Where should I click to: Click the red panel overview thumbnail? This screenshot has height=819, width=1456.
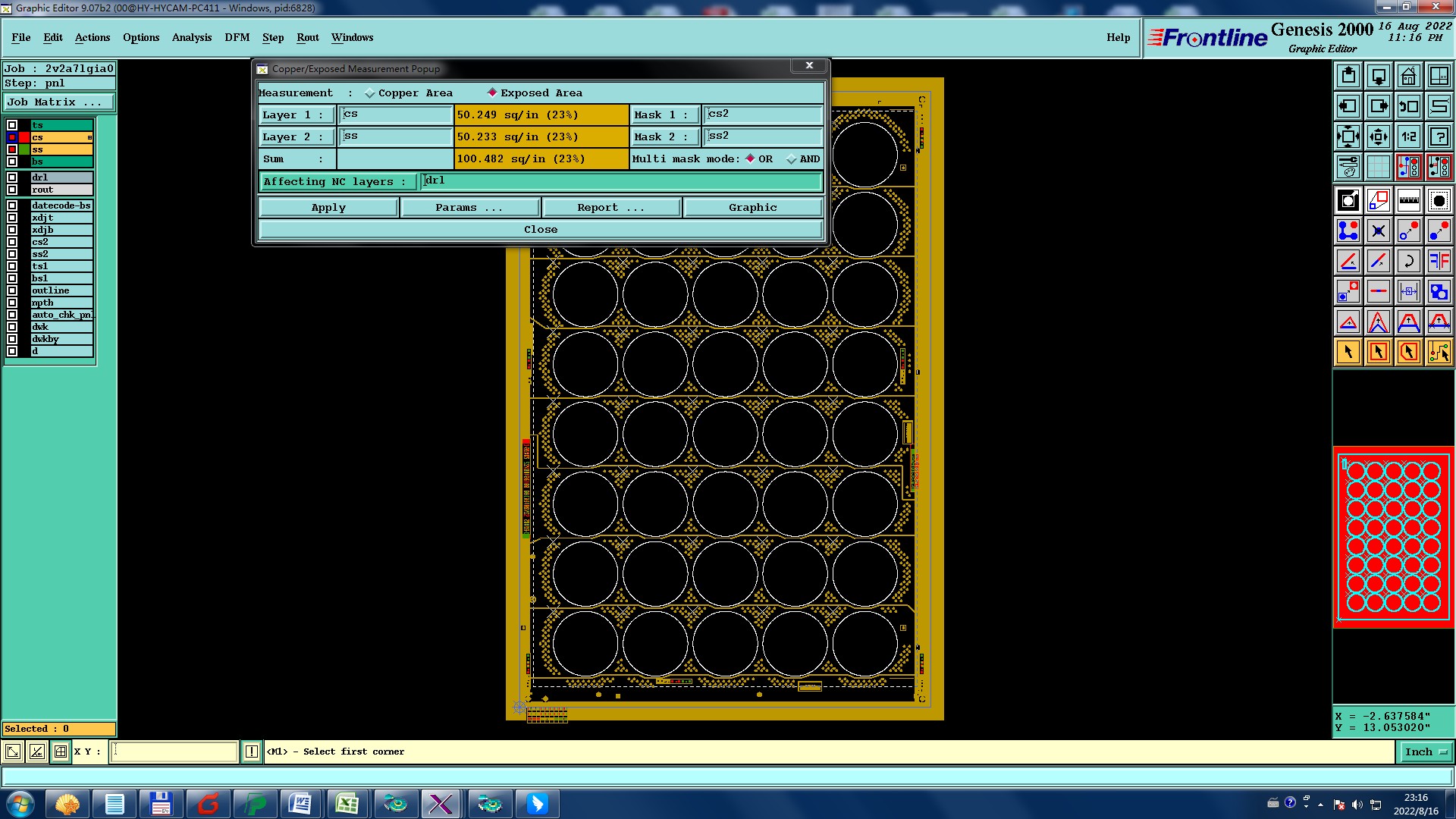coord(1393,537)
